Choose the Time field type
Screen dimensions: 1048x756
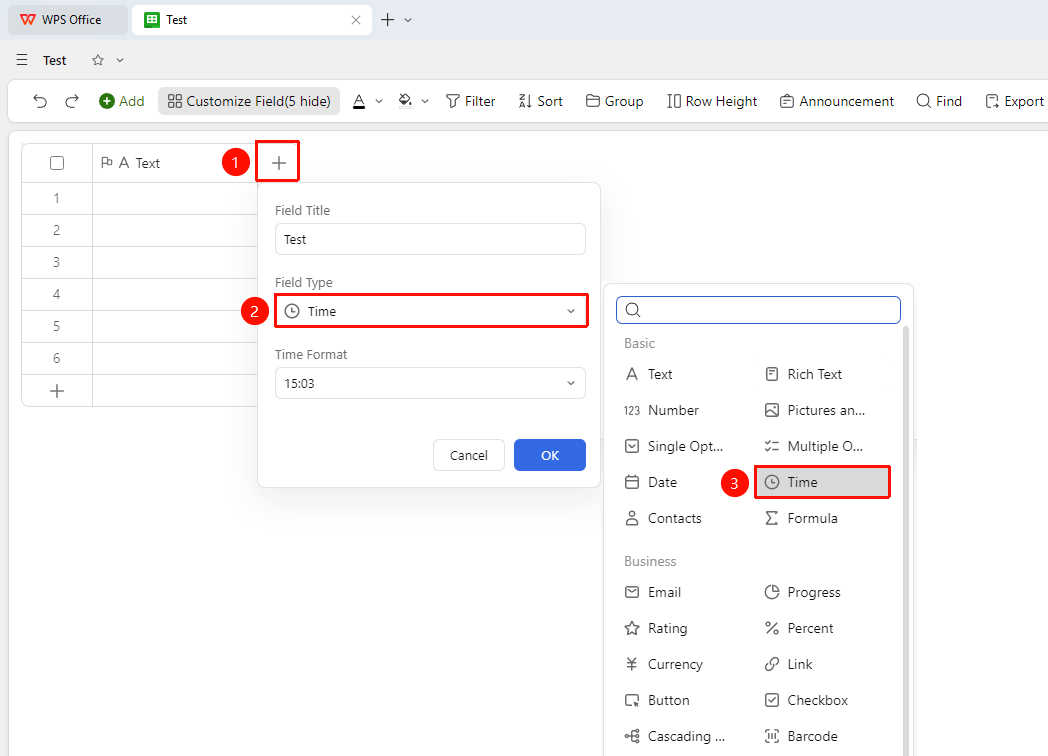[x=822, y=483]
